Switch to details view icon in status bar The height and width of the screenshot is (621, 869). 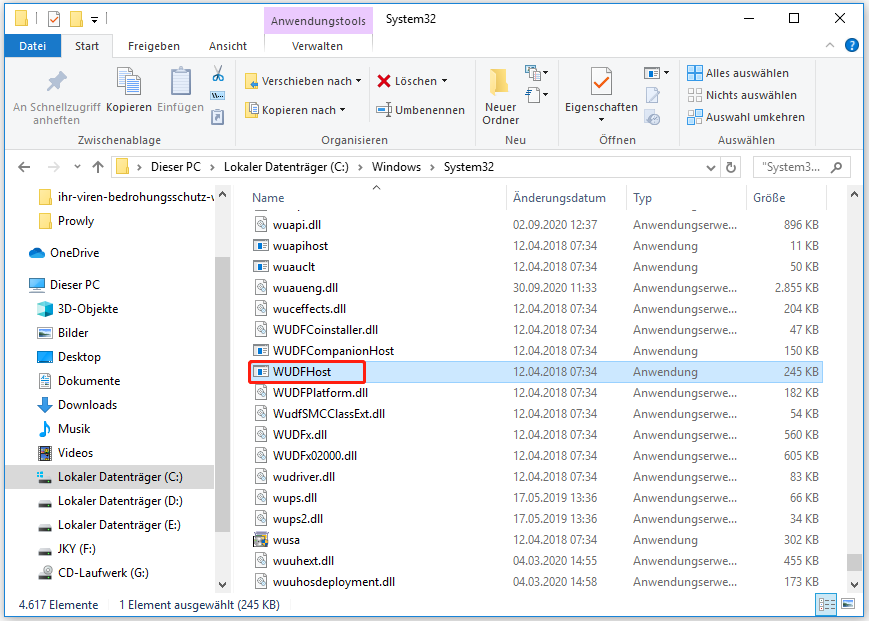point(826,604)
